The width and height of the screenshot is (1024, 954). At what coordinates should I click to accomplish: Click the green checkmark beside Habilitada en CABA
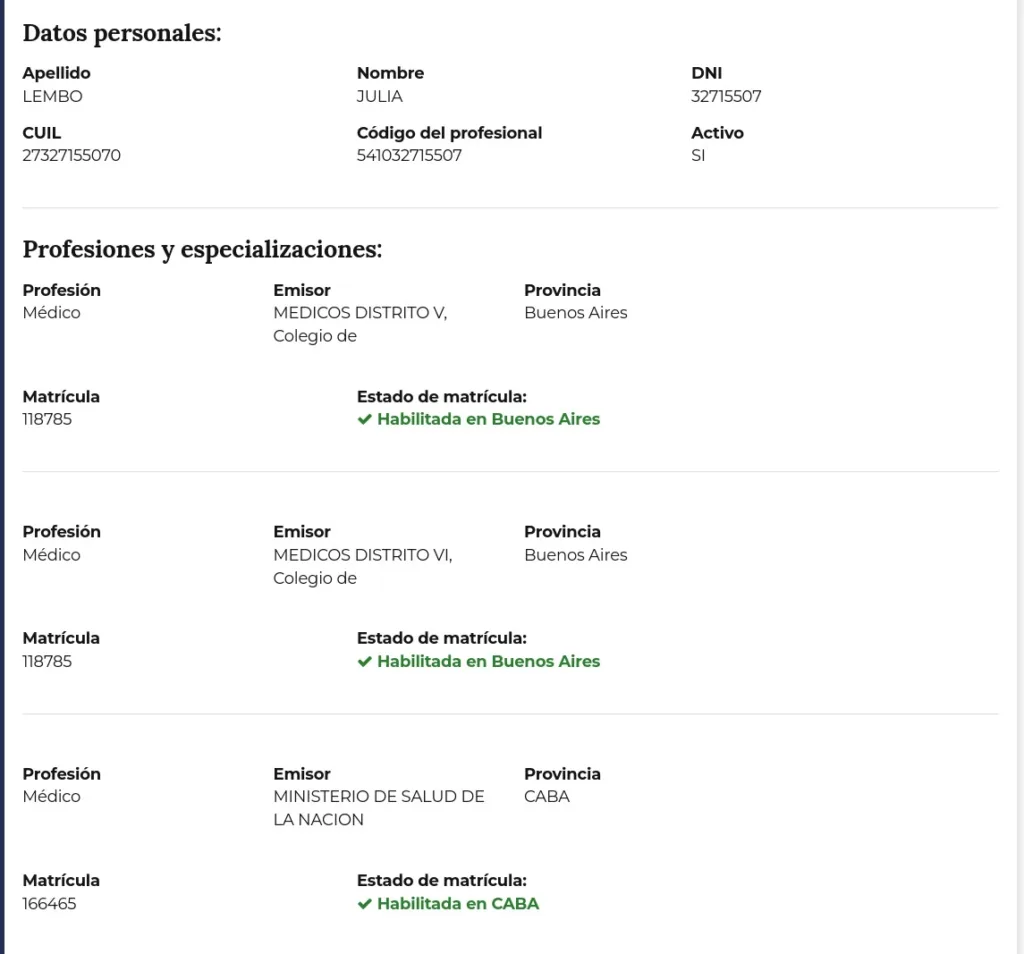tap(364, 904)
